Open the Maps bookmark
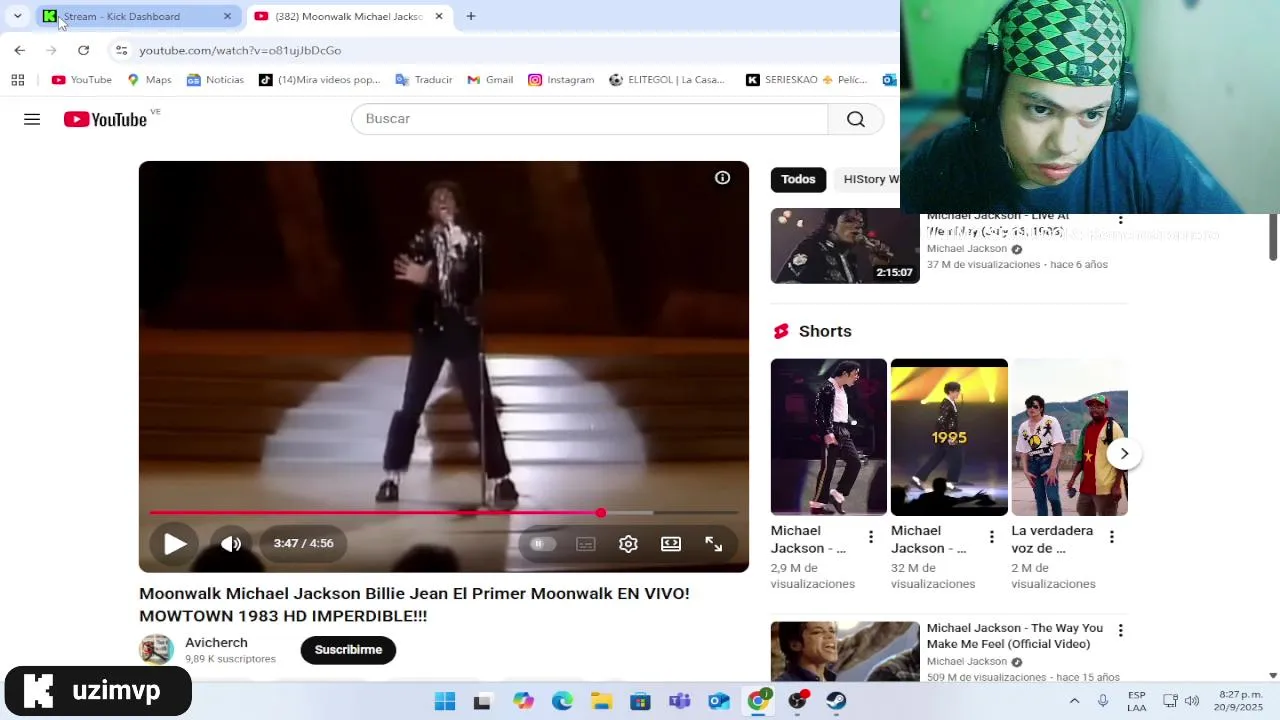 pos(149,80)
